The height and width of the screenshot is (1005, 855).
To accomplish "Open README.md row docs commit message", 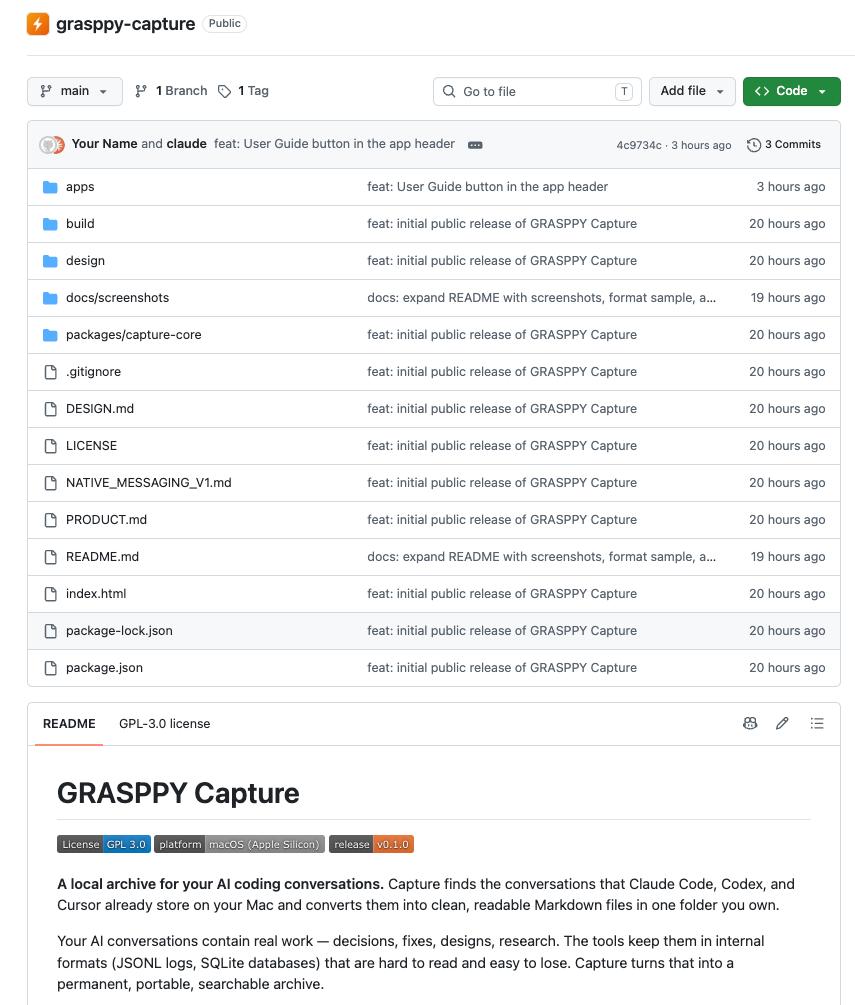I will point(542,557).
